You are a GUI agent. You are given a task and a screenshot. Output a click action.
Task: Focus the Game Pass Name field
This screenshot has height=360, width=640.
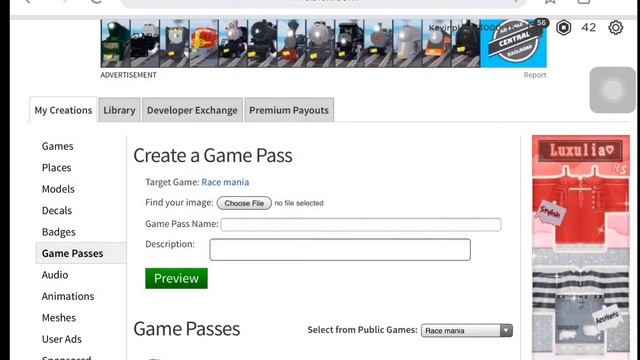click(361, 224)
